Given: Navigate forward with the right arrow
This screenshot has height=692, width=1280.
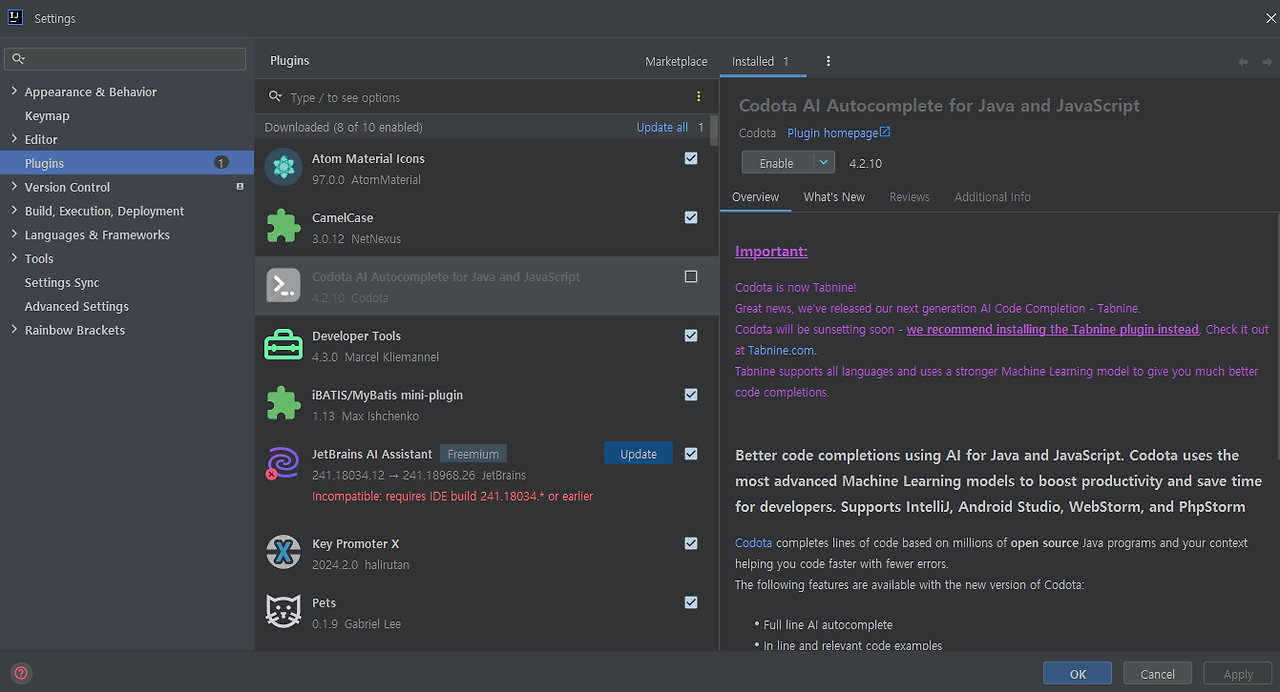Looking at the screenshot, I should pyautogui.click(x=1266, y=62).
